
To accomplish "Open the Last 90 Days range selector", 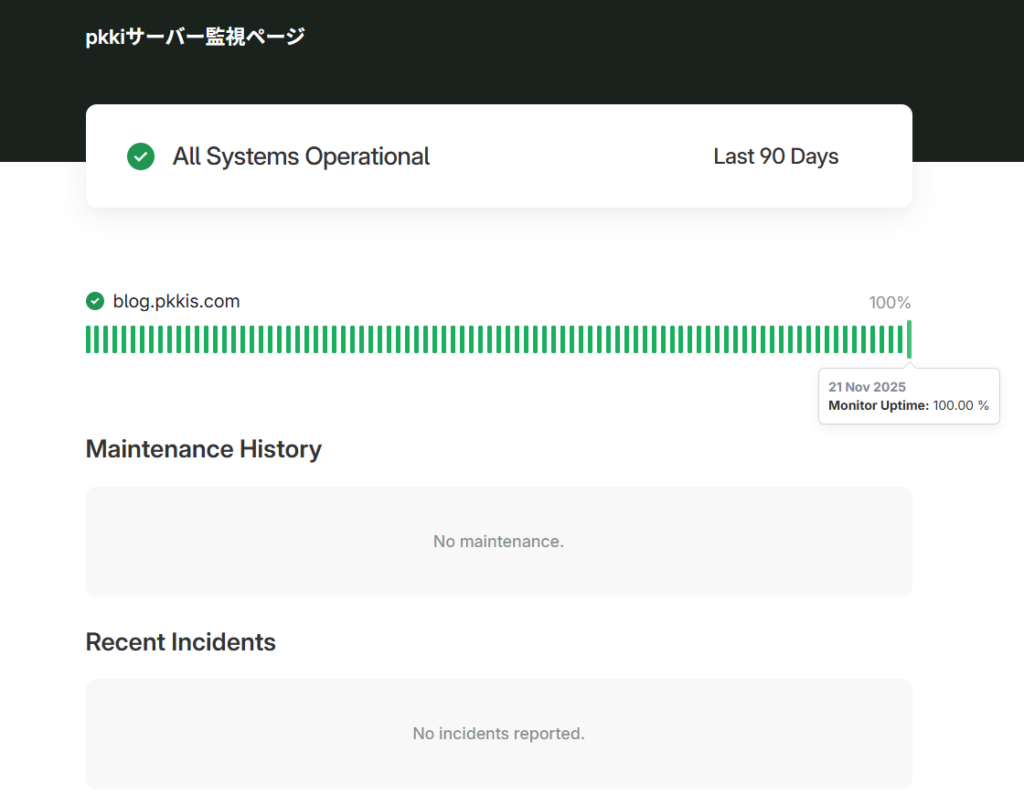I will [776, 156].
